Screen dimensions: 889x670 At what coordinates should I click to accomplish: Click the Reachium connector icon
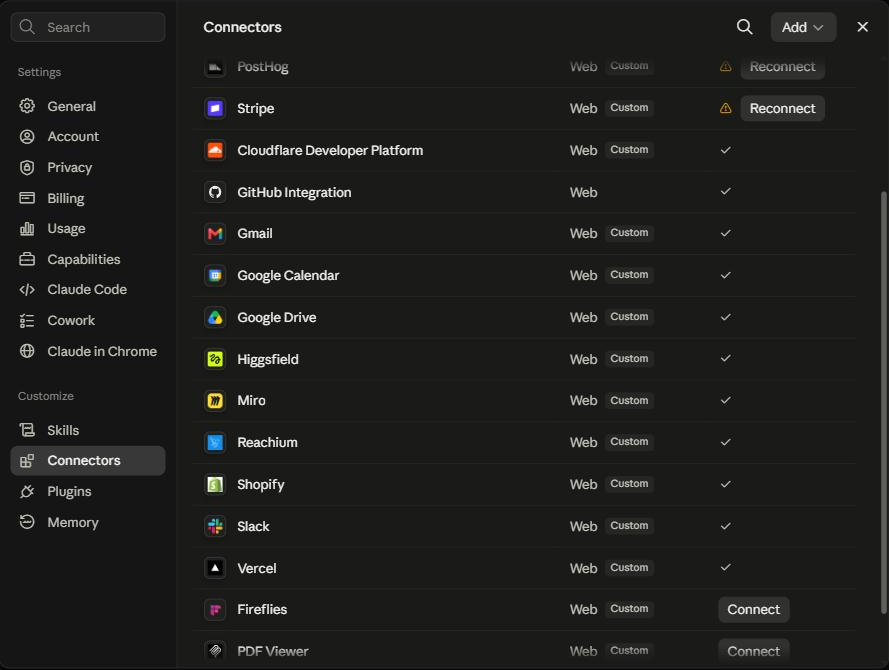pos(215,443)
